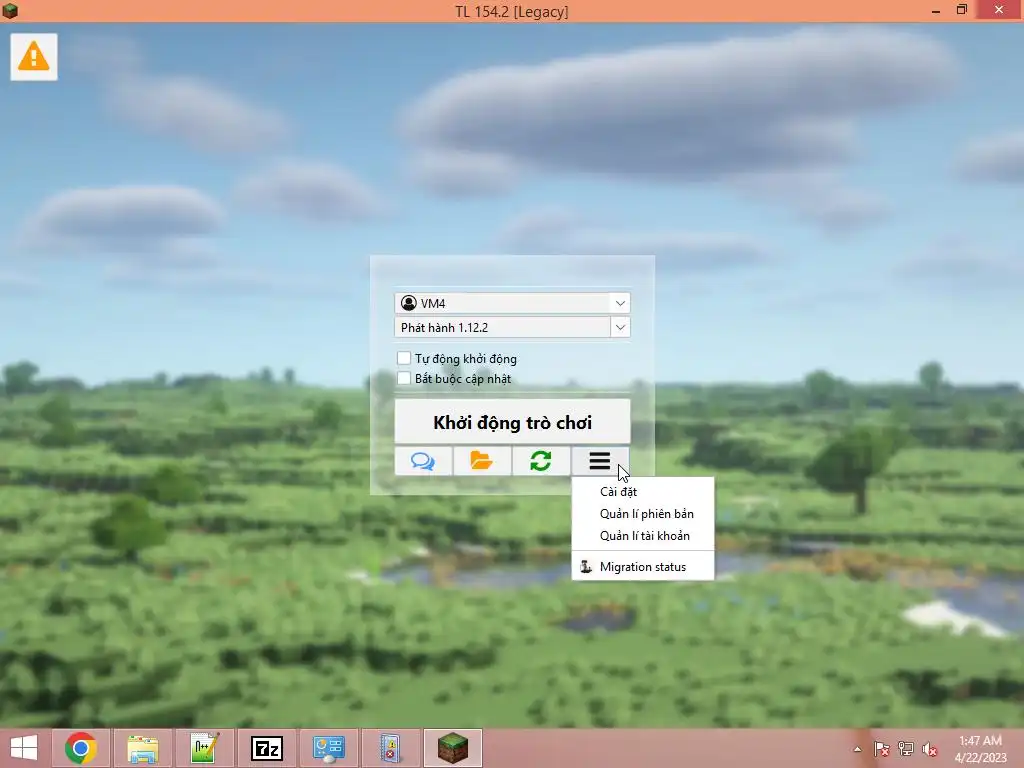This screenshot has width=1024, height=768.
Task: Open the chat bubbles support button
Action: click(423, 461)
